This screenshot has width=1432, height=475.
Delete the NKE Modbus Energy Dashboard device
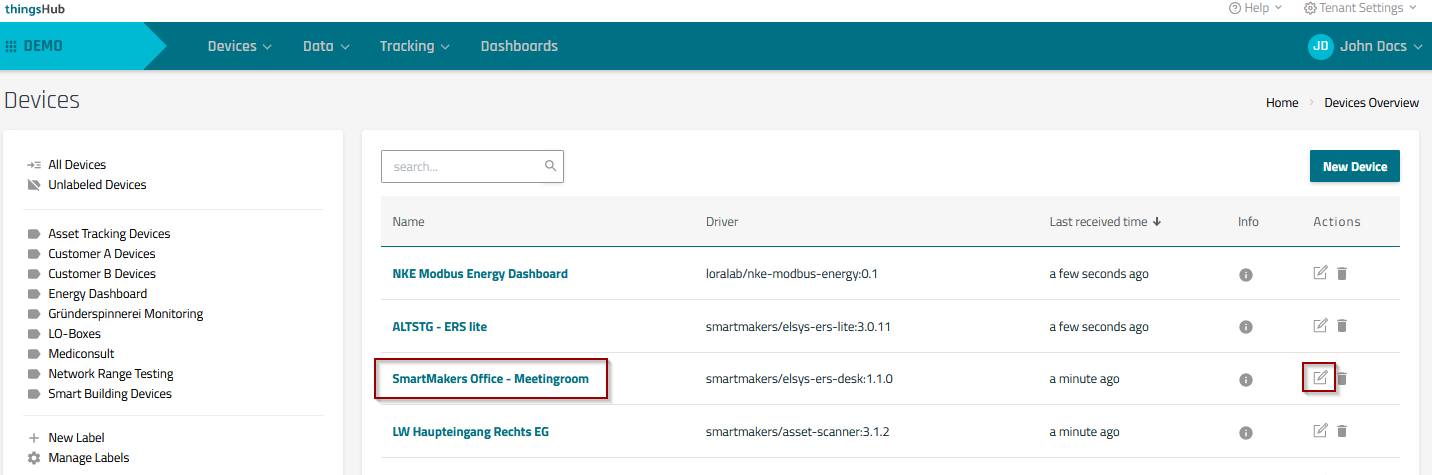click(x=1342, y=273)
